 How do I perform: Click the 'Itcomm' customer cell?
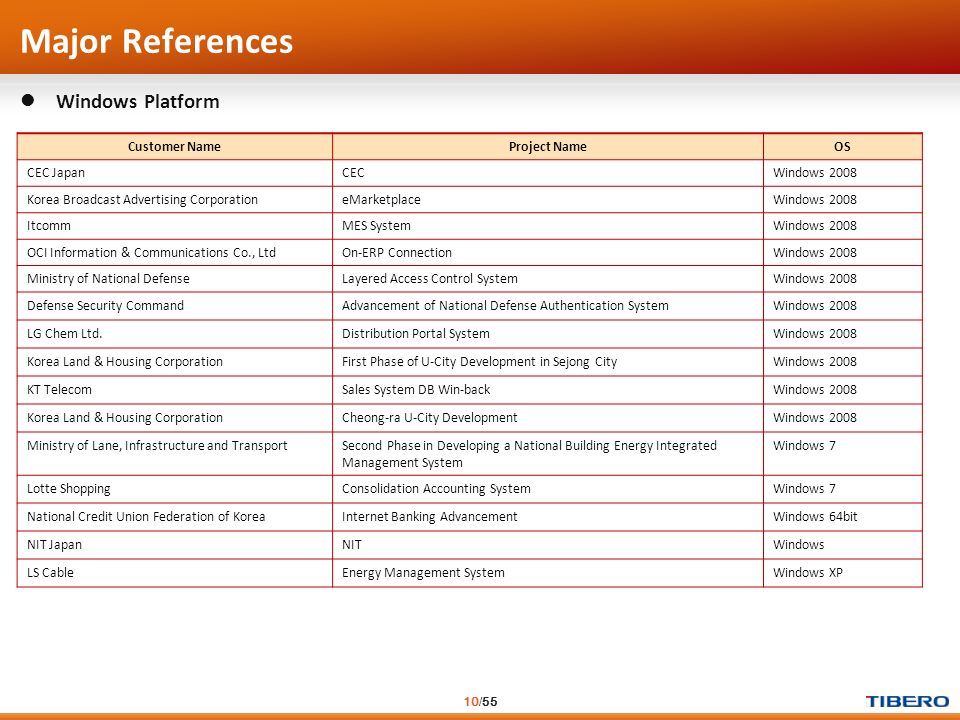(174, 226)
